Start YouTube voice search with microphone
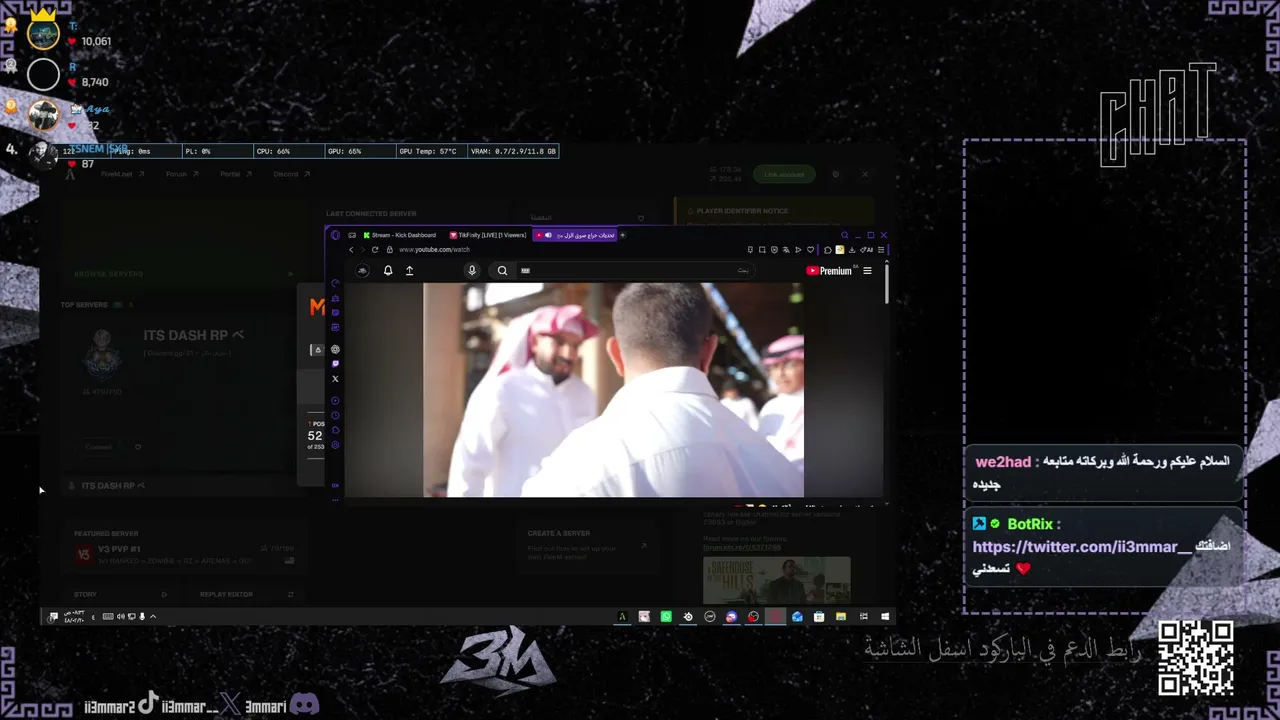 click(472, 270)
